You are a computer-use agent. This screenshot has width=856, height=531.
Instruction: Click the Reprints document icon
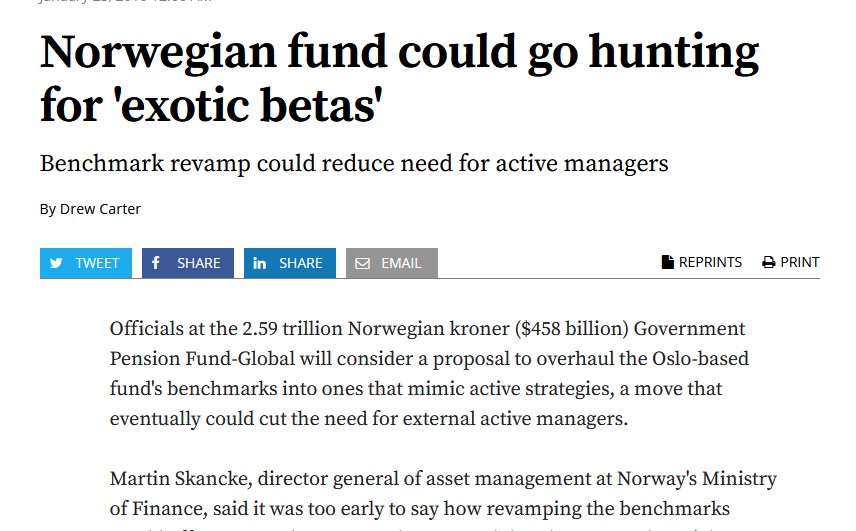pos(668,262)
